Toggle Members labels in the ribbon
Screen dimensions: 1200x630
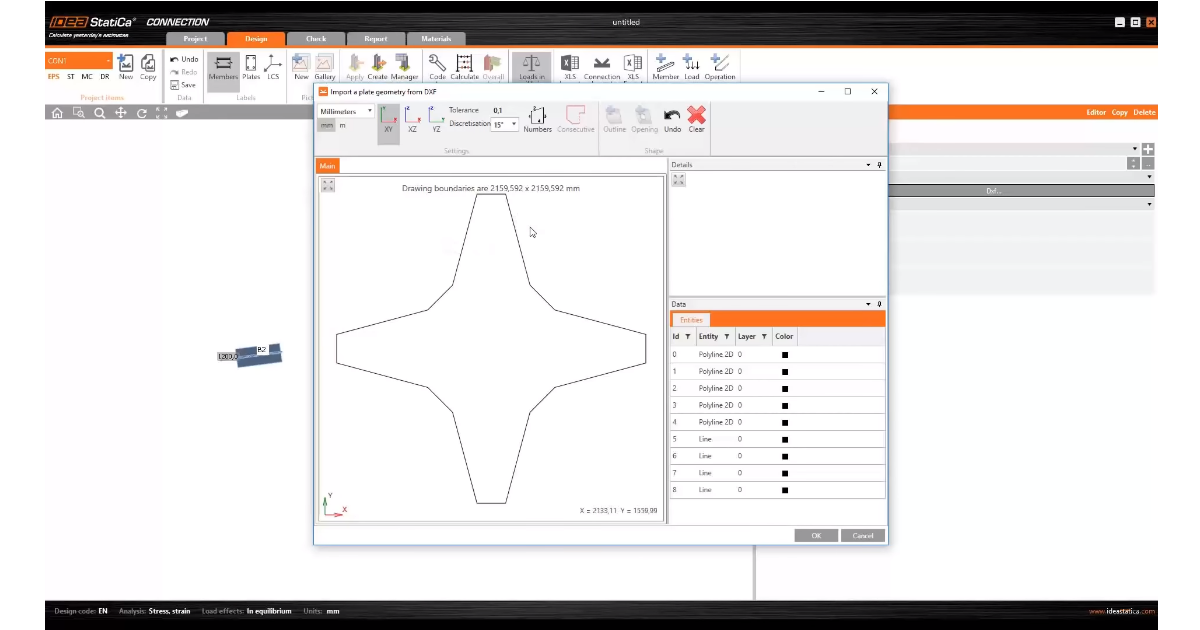(x=223, y=67)
